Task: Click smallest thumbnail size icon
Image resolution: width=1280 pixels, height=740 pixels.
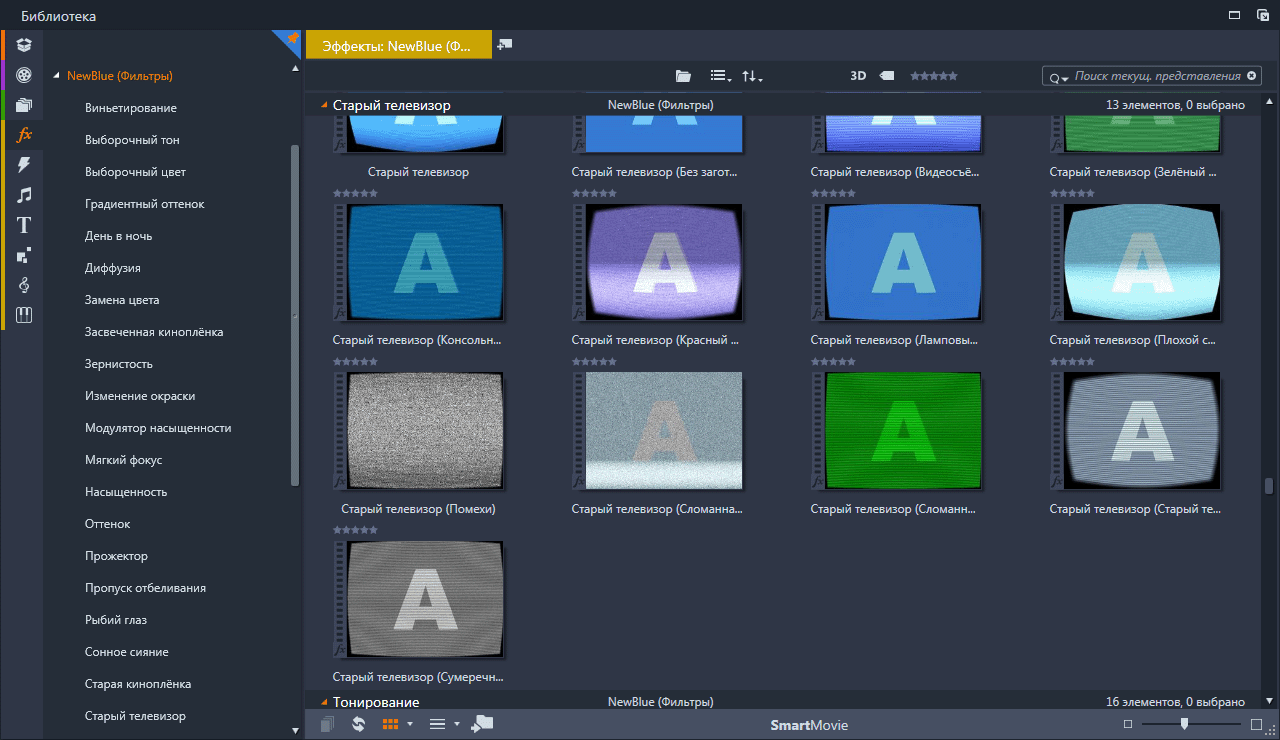Action: coord(1128,724)
